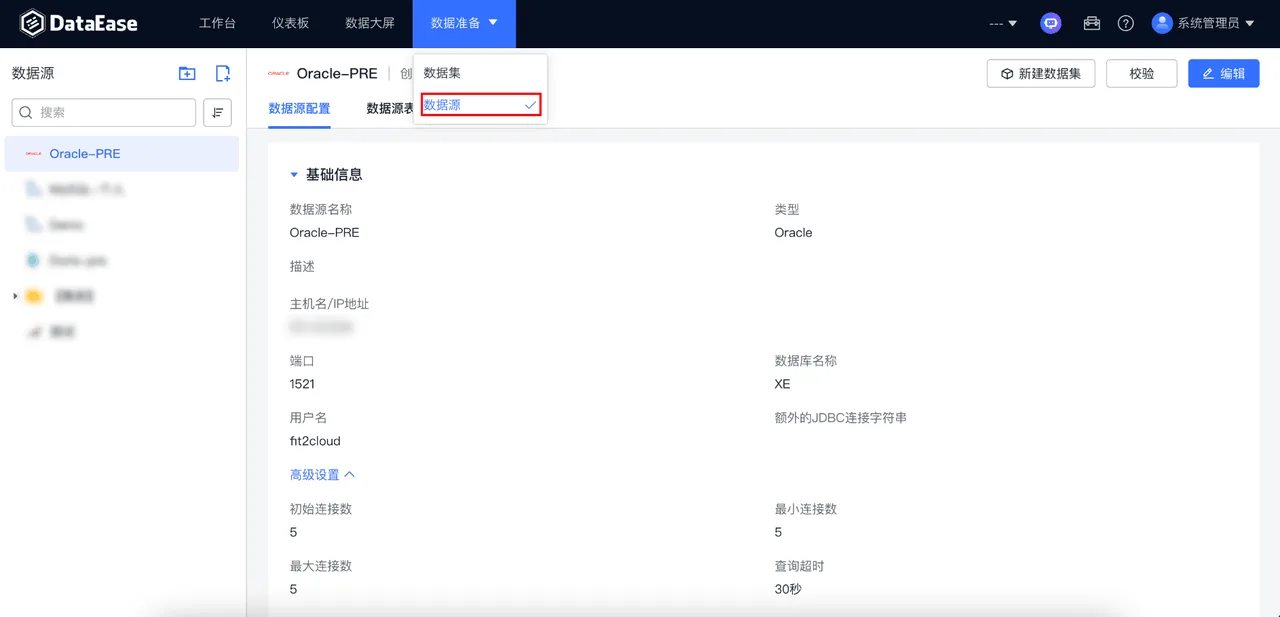Viewport: 1280px width, 617px height.
Task: Click the user avatar icon
Action: [x=1162, y=23]
